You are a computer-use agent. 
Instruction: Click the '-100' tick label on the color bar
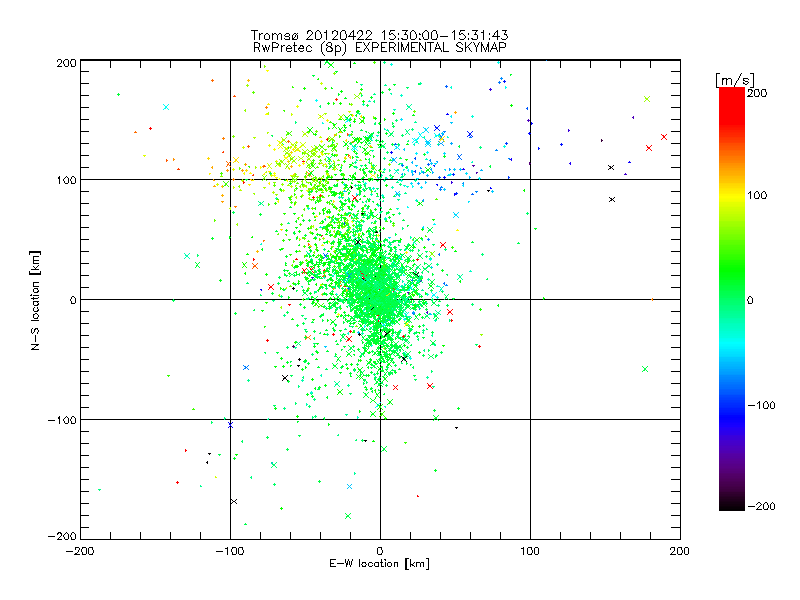click(761, 405)
